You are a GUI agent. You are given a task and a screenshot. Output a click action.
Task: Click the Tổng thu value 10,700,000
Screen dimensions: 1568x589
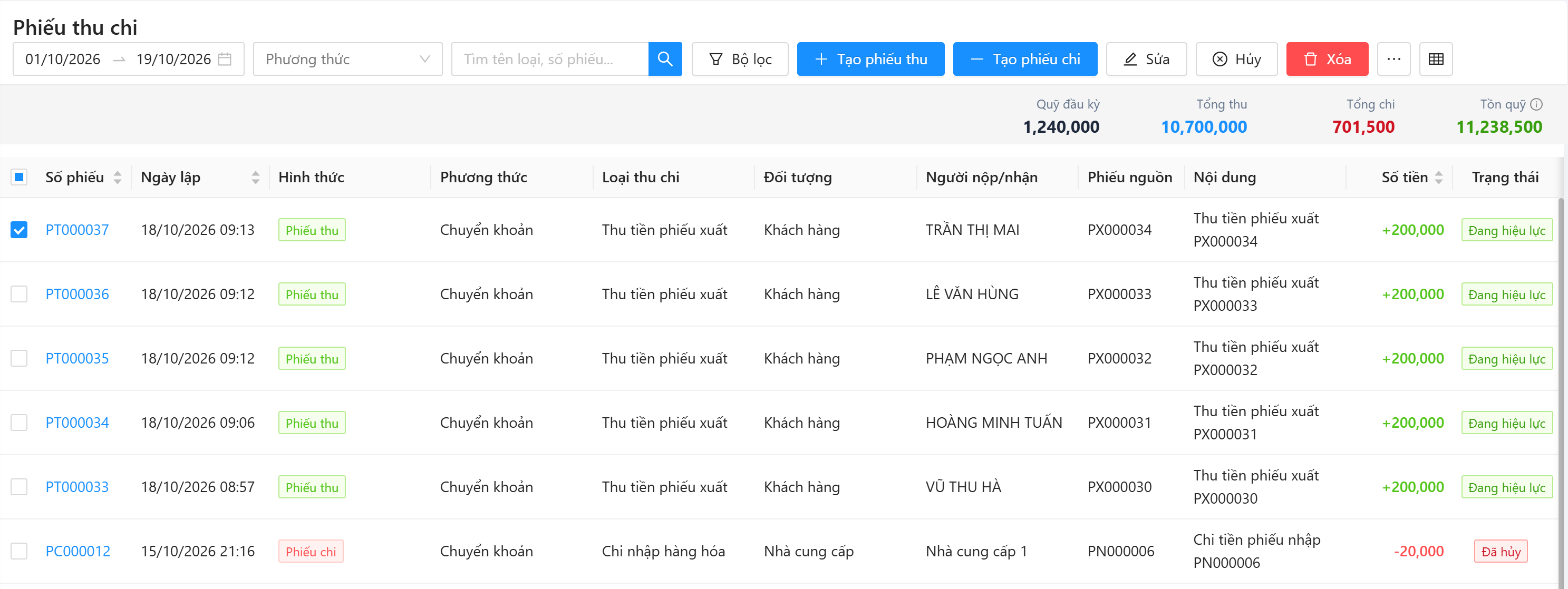pyautogui.click(x=1203, y=126)
